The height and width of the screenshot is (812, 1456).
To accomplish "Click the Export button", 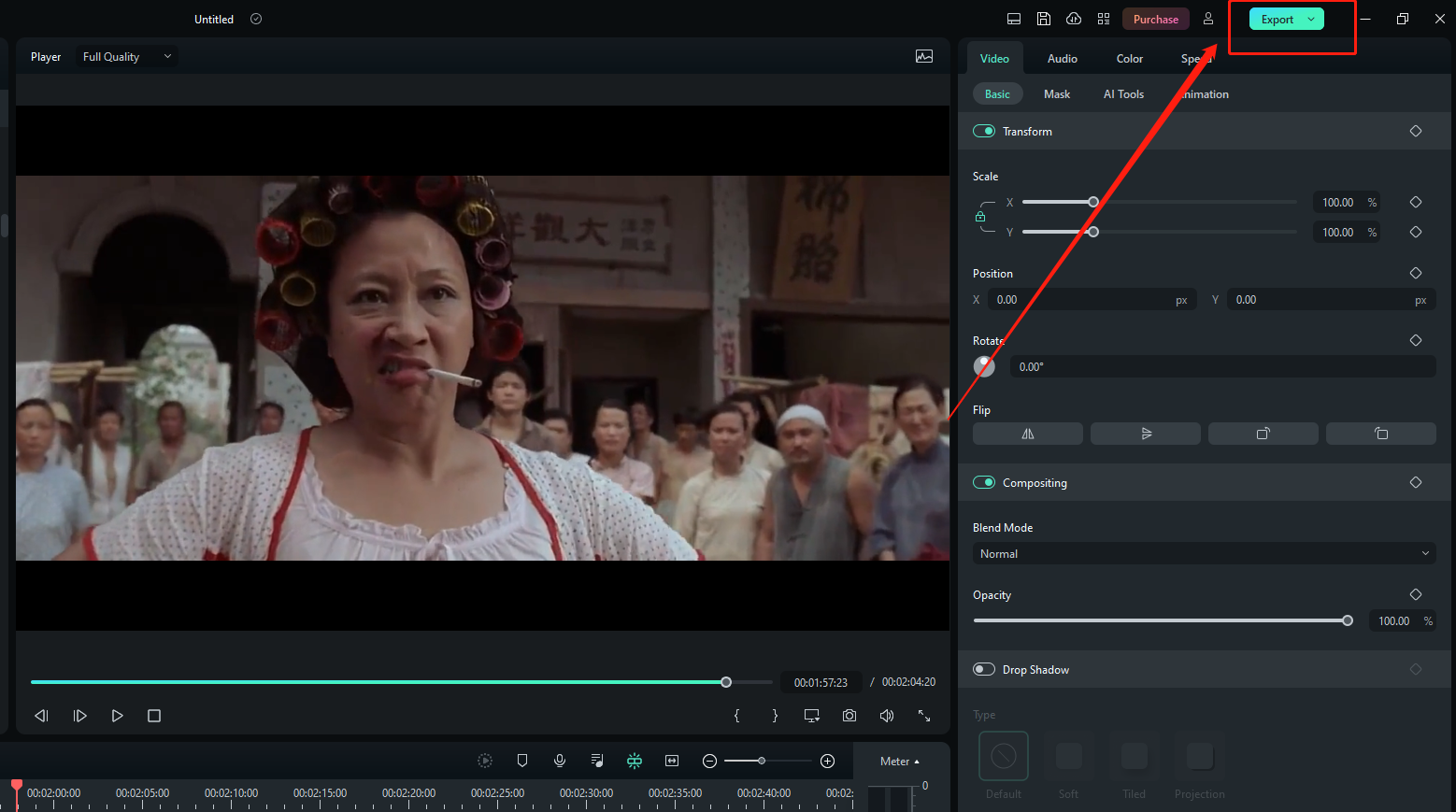I will (1277, 20).
